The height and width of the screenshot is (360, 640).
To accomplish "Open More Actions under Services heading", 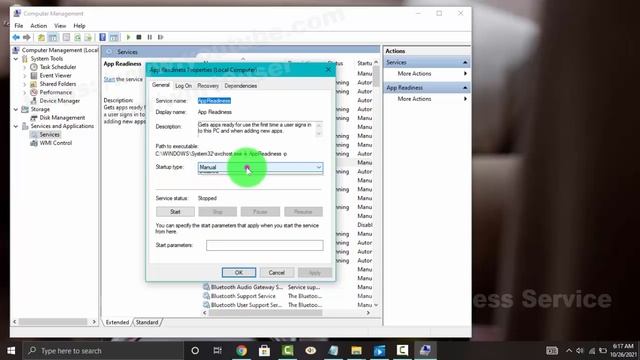I will click(x=414, y=73).
